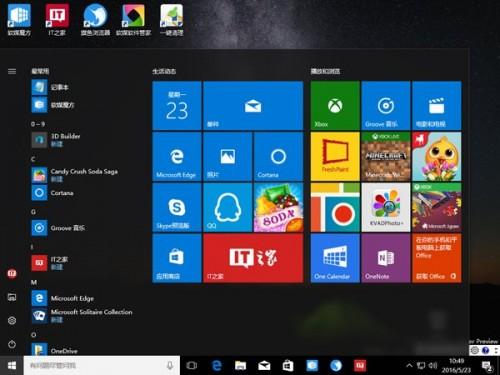Show hidden tray icons chevron

point(409,365)
